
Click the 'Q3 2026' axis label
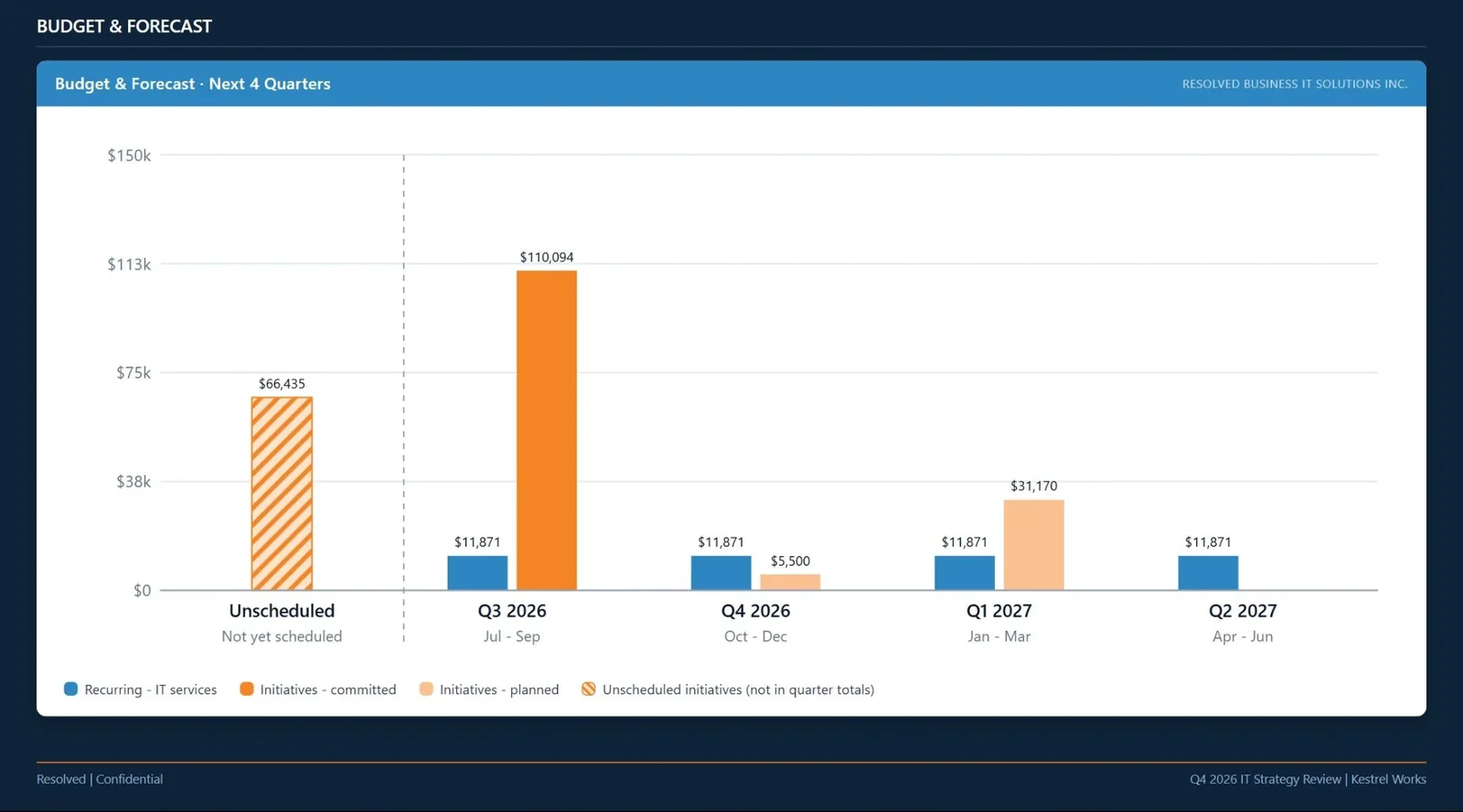512,611
